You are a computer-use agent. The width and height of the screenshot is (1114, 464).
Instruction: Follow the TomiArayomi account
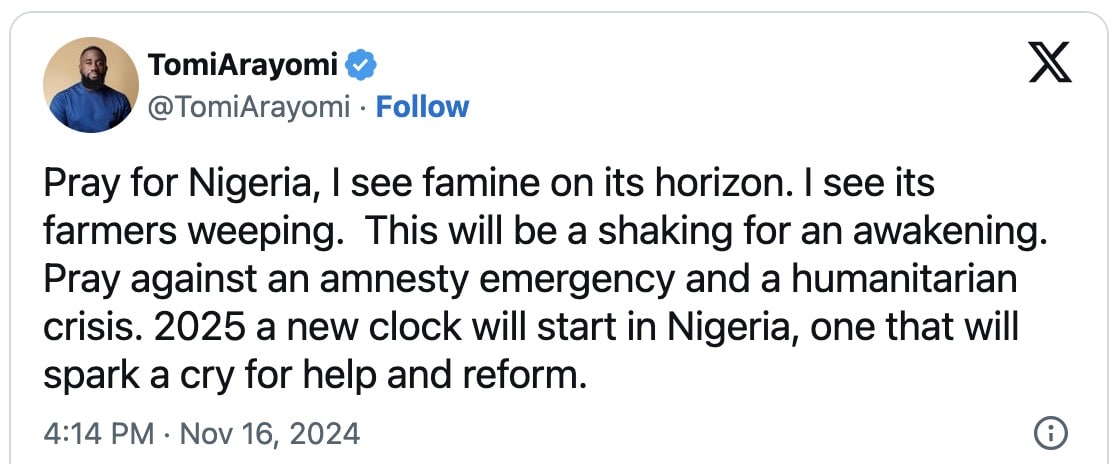point(422,107)
